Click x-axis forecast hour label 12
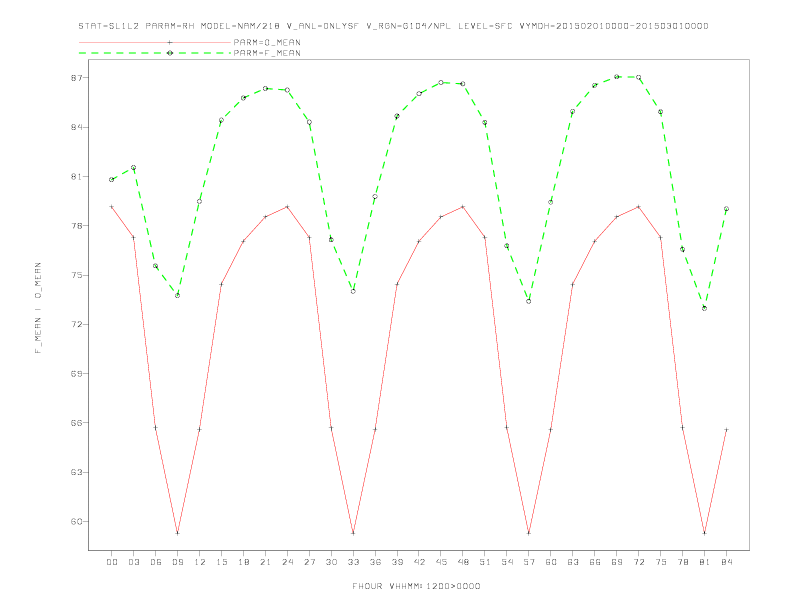The height and width of the screenshot is (612, 792). [200, 562]
